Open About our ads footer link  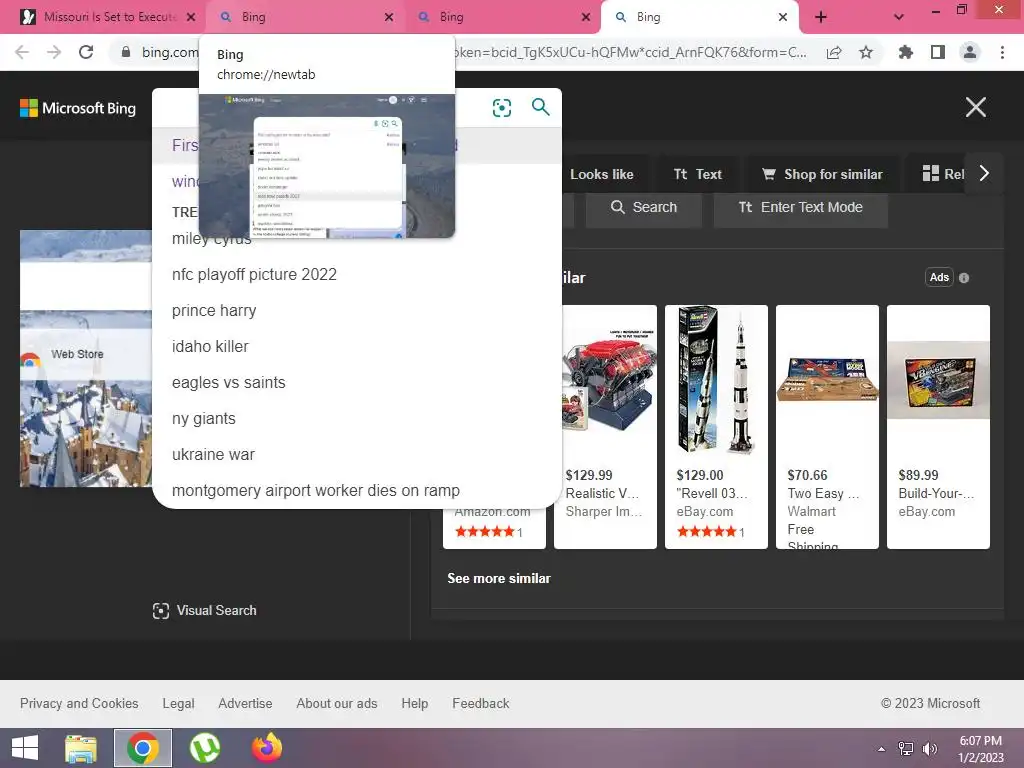337,703
